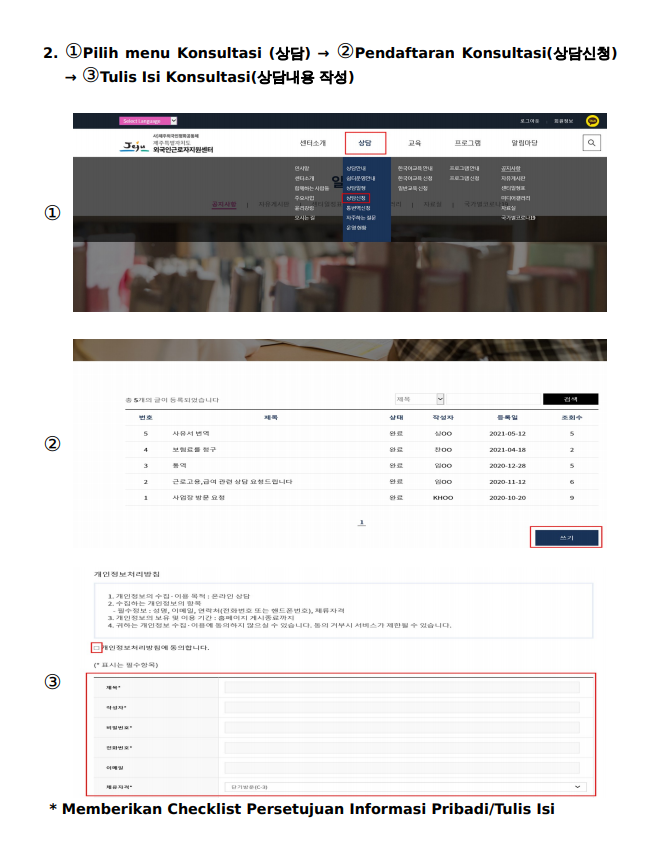Click the 제목 title input field
The width and height of the screenshot is (664, 860).
point(402,687)
